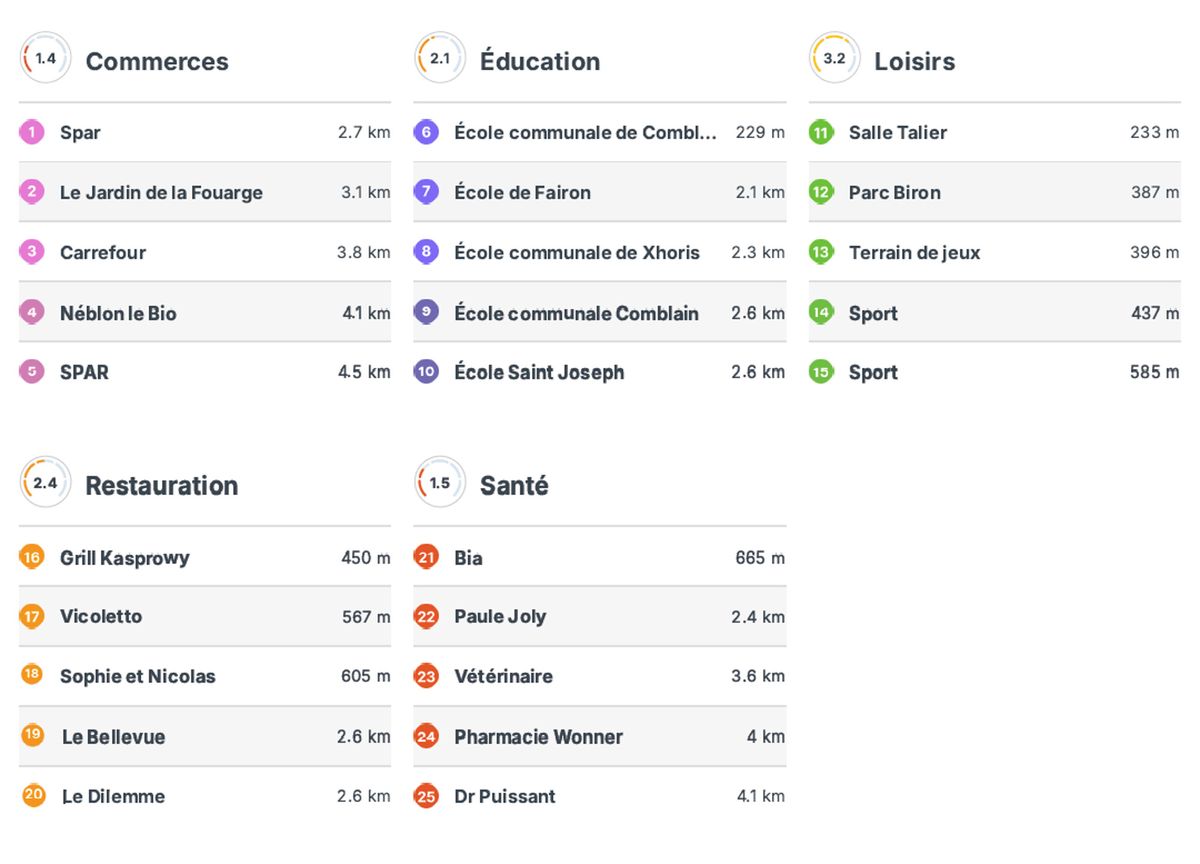Select the Vicoletto restaurant entry
This screenshot has width=1200, height=864.
205,616
